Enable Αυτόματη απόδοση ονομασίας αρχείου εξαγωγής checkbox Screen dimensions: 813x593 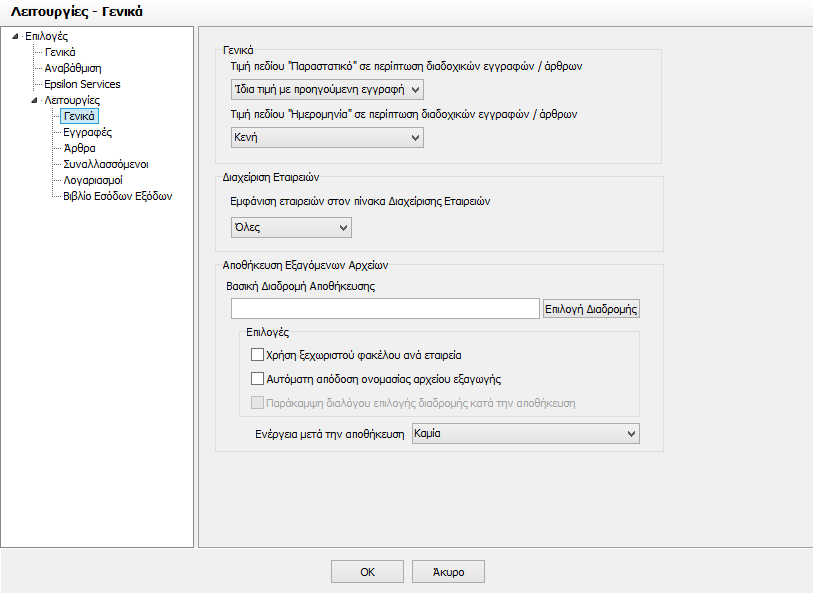point(257,378)
